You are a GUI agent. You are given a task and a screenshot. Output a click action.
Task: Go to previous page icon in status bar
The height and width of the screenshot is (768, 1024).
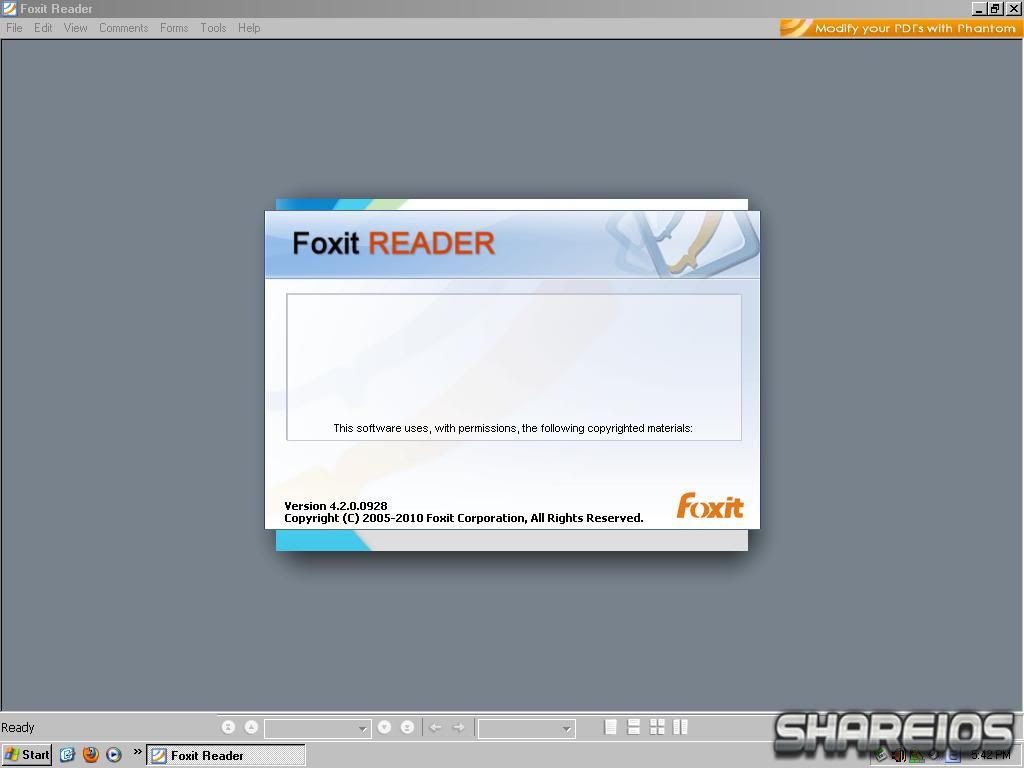click(251, 727)
